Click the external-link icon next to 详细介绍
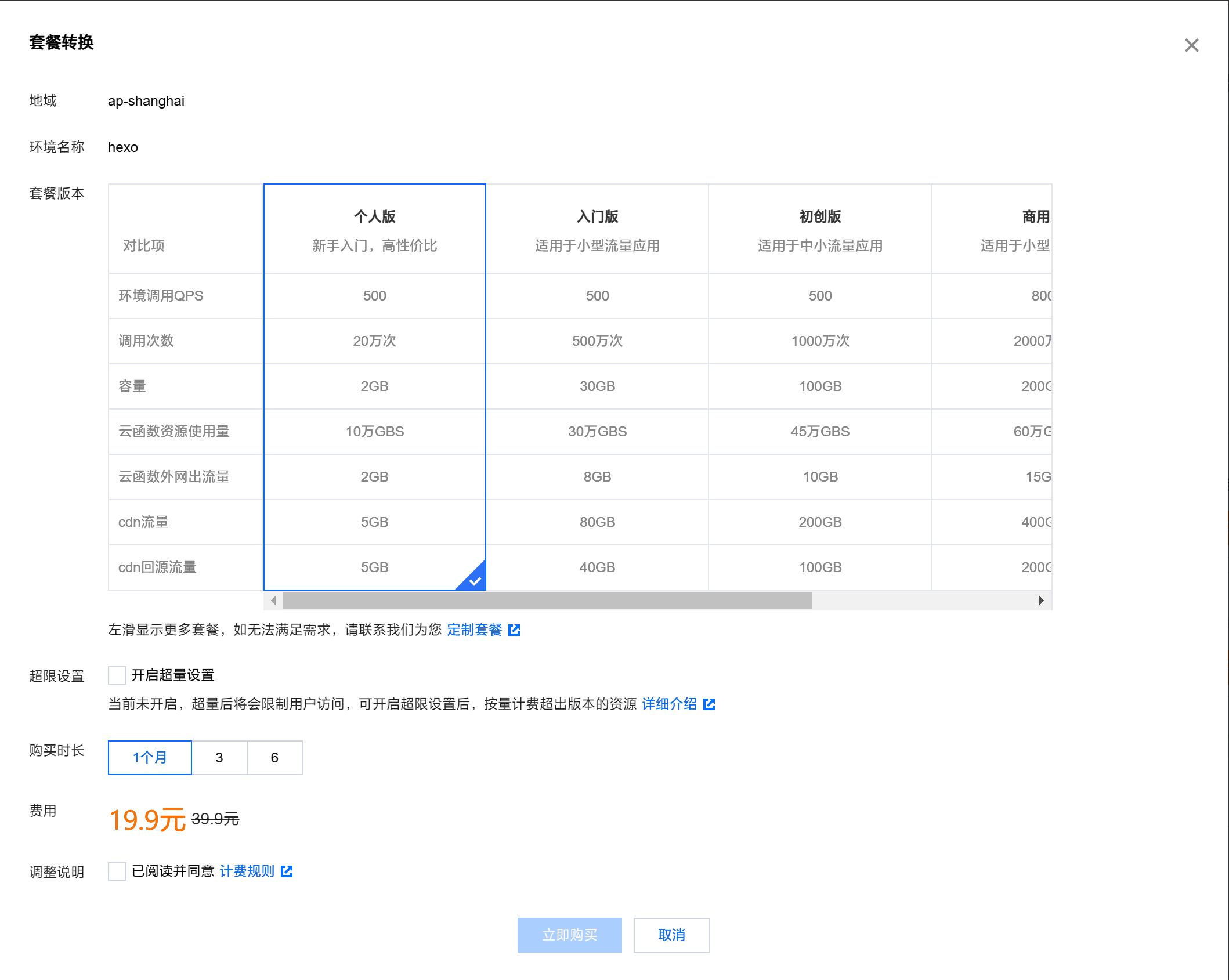This screenshot has height=980, width=1229. click(709, 704)
